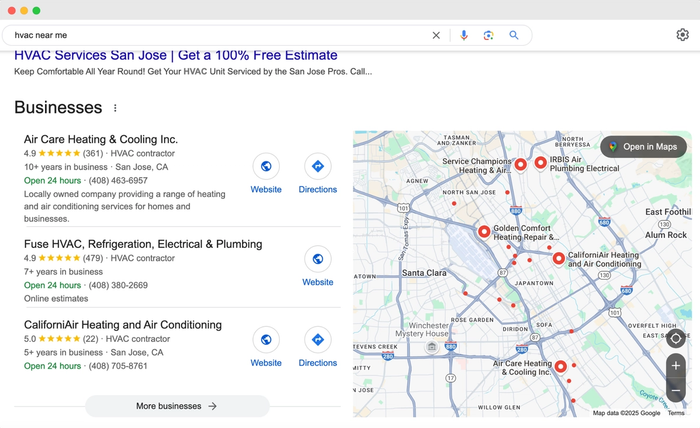The image size is (700, 428).
Task: Open settings via the gear icon
Action: click(x=682, y=34)
